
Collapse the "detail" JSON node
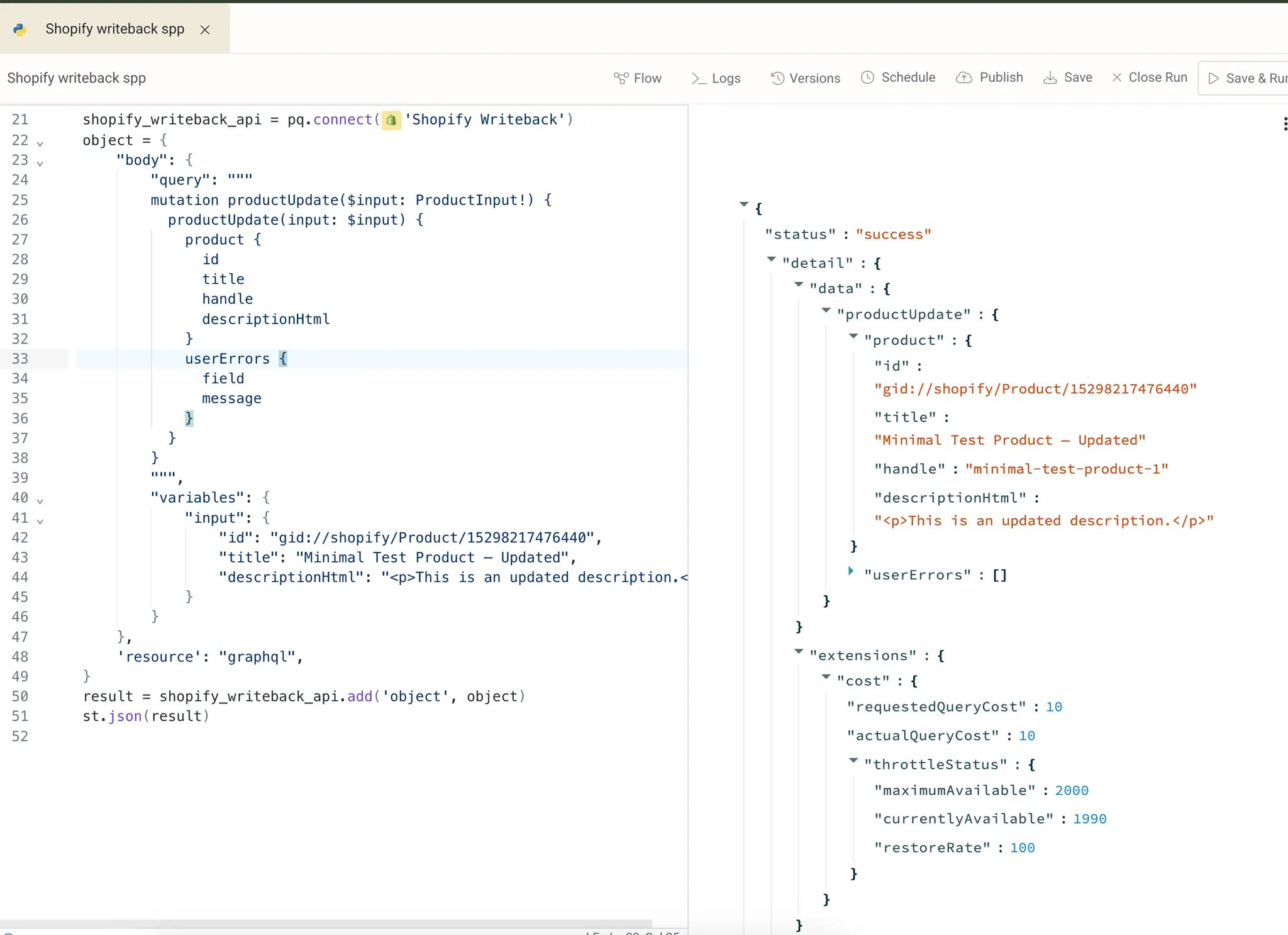771,259
